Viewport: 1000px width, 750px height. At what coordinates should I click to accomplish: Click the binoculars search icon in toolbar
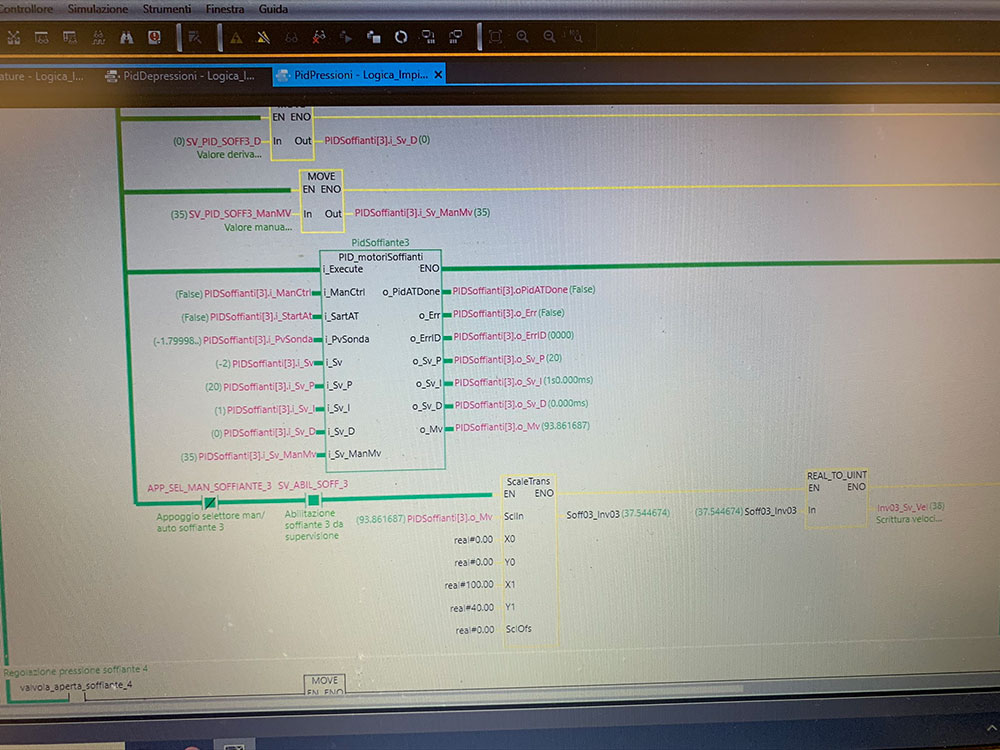coord(127,38)
